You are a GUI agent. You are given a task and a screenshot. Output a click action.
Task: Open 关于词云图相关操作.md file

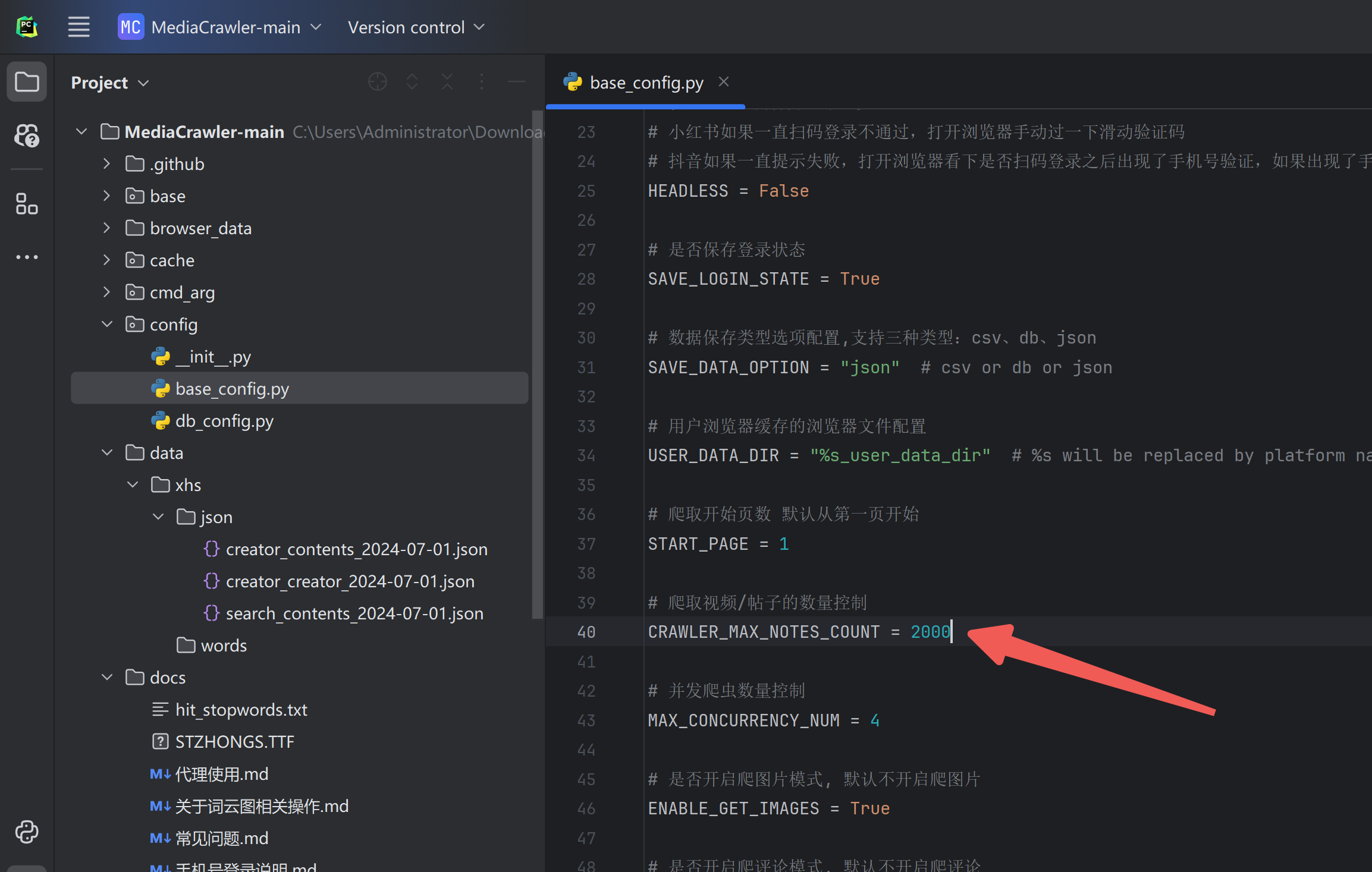click(x=249, y=806)
